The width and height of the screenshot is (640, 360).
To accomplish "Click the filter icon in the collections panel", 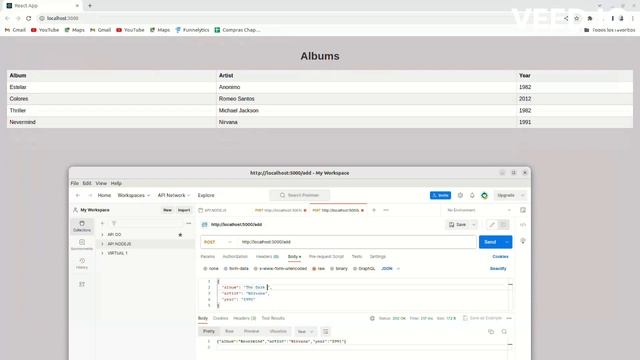I will click(114, 223).
